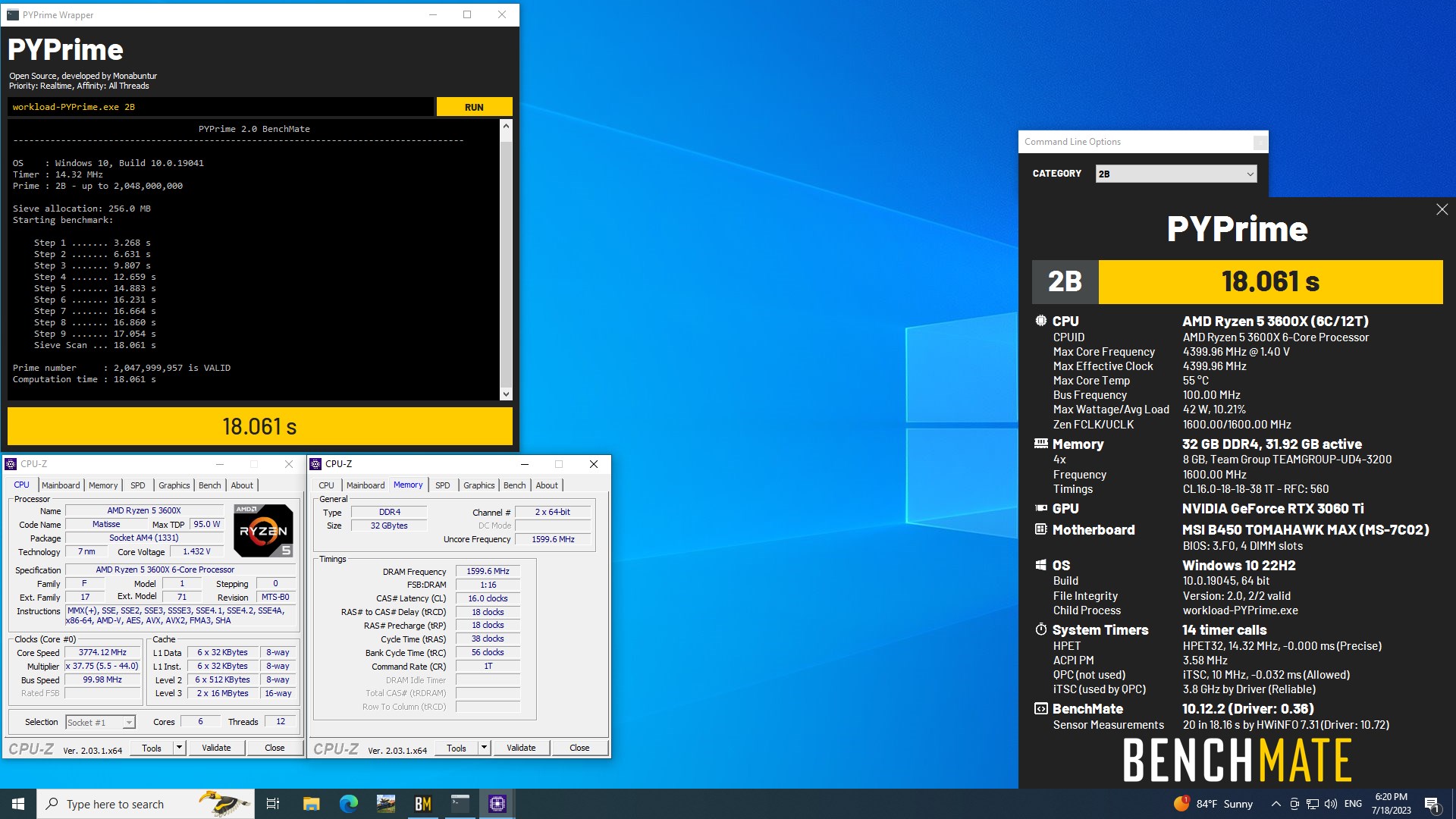
Task: Open the tank game icon on taskbar
Action: coord(385,804)
